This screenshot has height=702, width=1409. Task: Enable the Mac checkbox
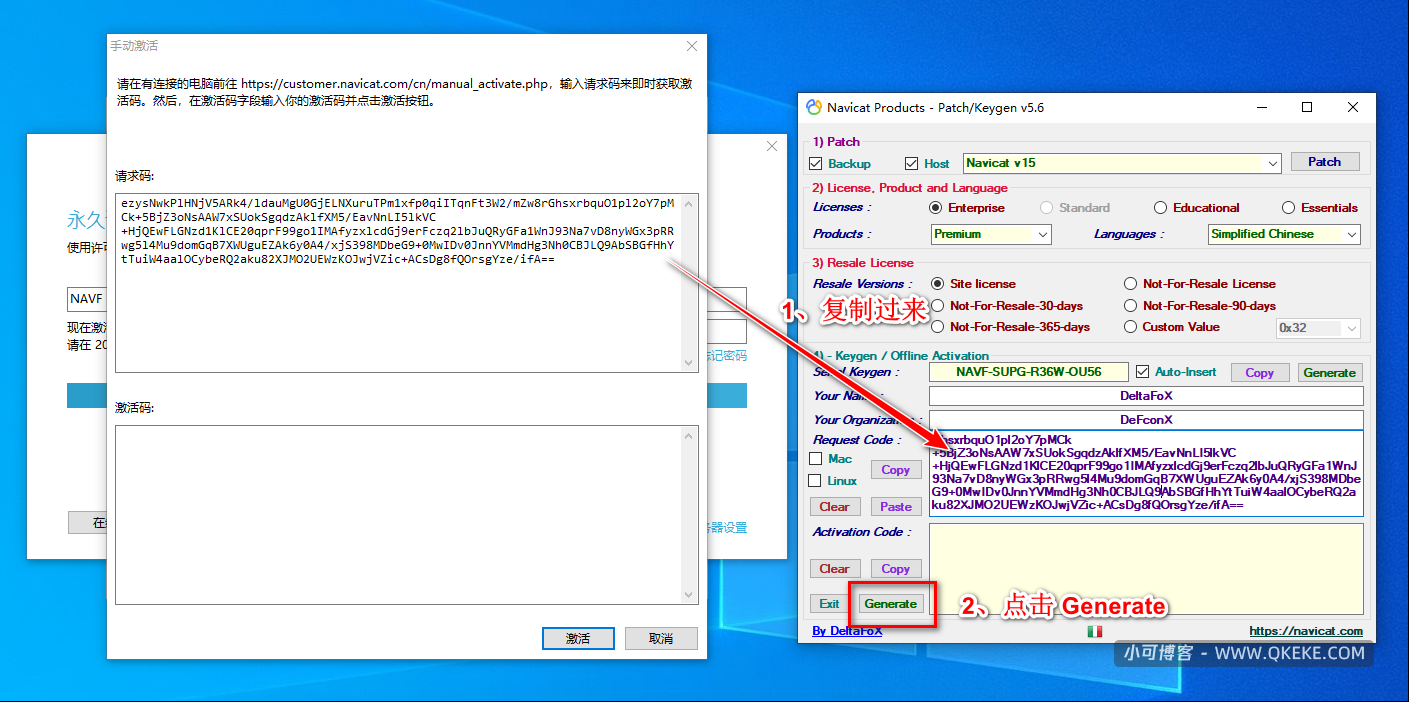click(815, 459)
